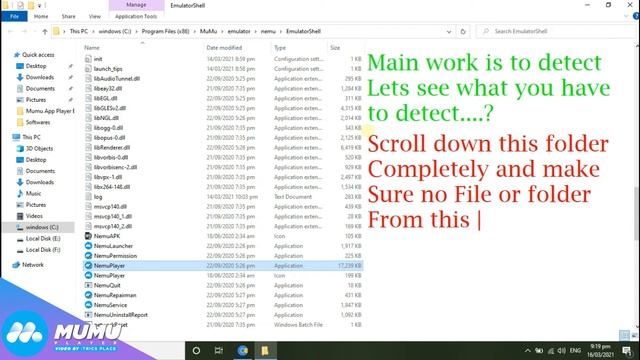
Task: Select NemuRepairman application icon
Action: [x=88, y=295]
